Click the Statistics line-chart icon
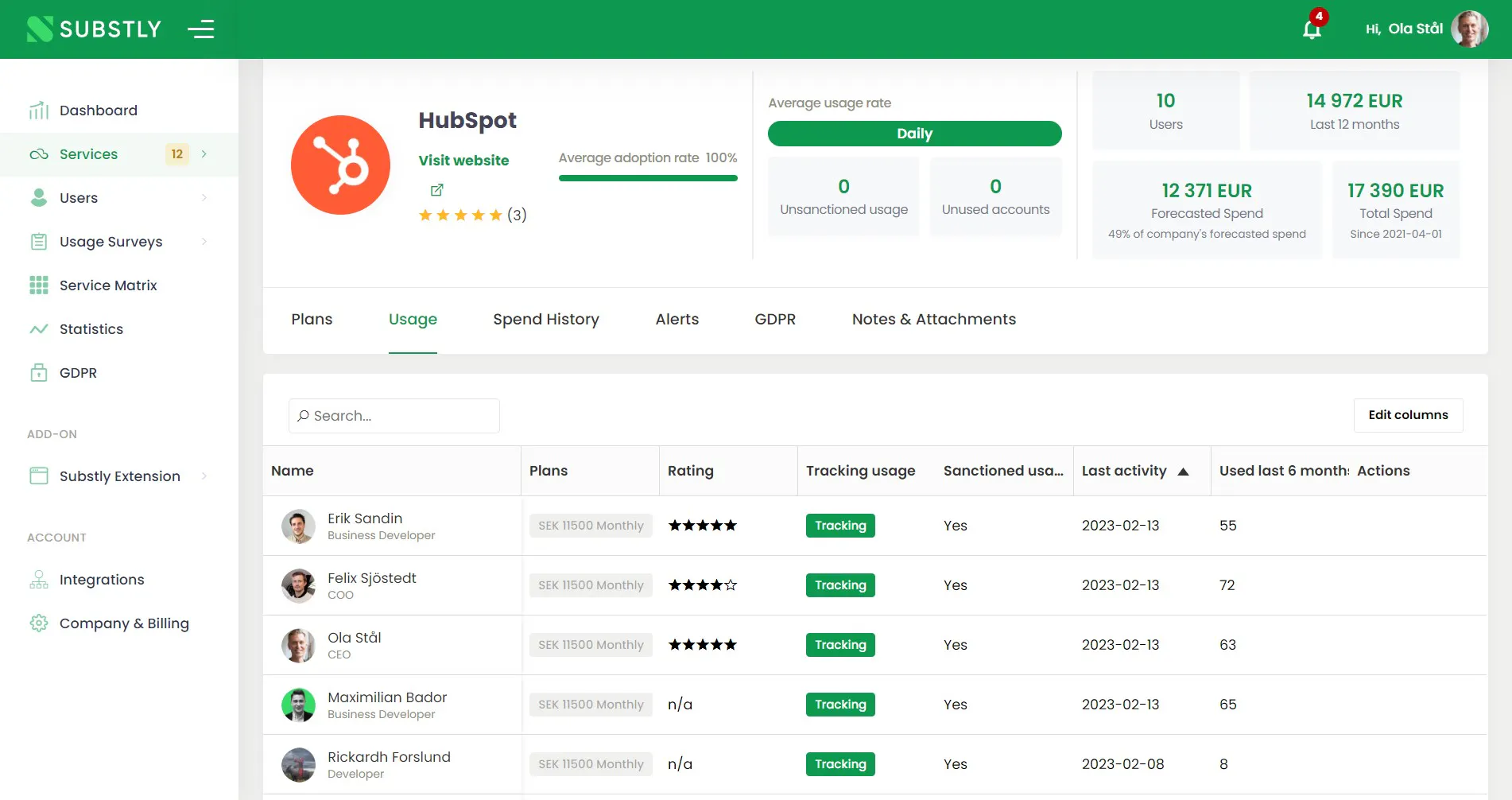1512x800 pixels. click(x=39, y=329)
